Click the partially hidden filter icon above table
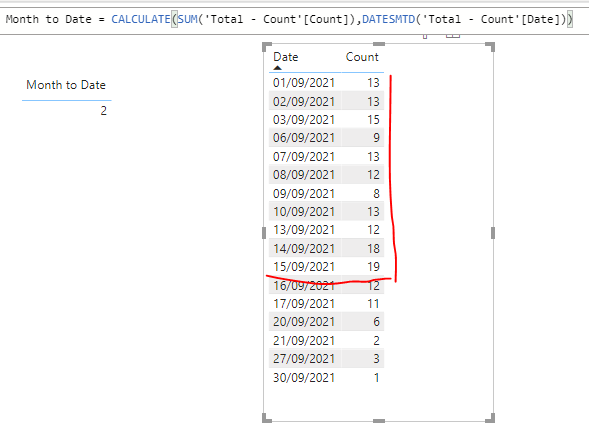589x439 pixels. [425, 36]
